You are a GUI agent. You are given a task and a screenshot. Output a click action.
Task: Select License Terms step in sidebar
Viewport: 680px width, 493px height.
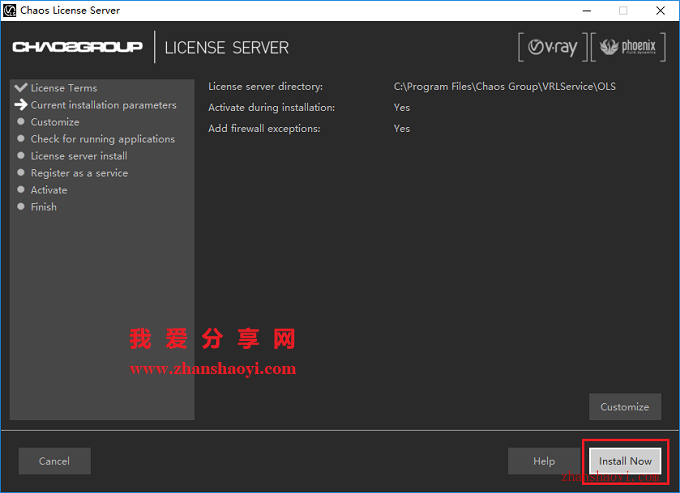click(x=64, y=88)
